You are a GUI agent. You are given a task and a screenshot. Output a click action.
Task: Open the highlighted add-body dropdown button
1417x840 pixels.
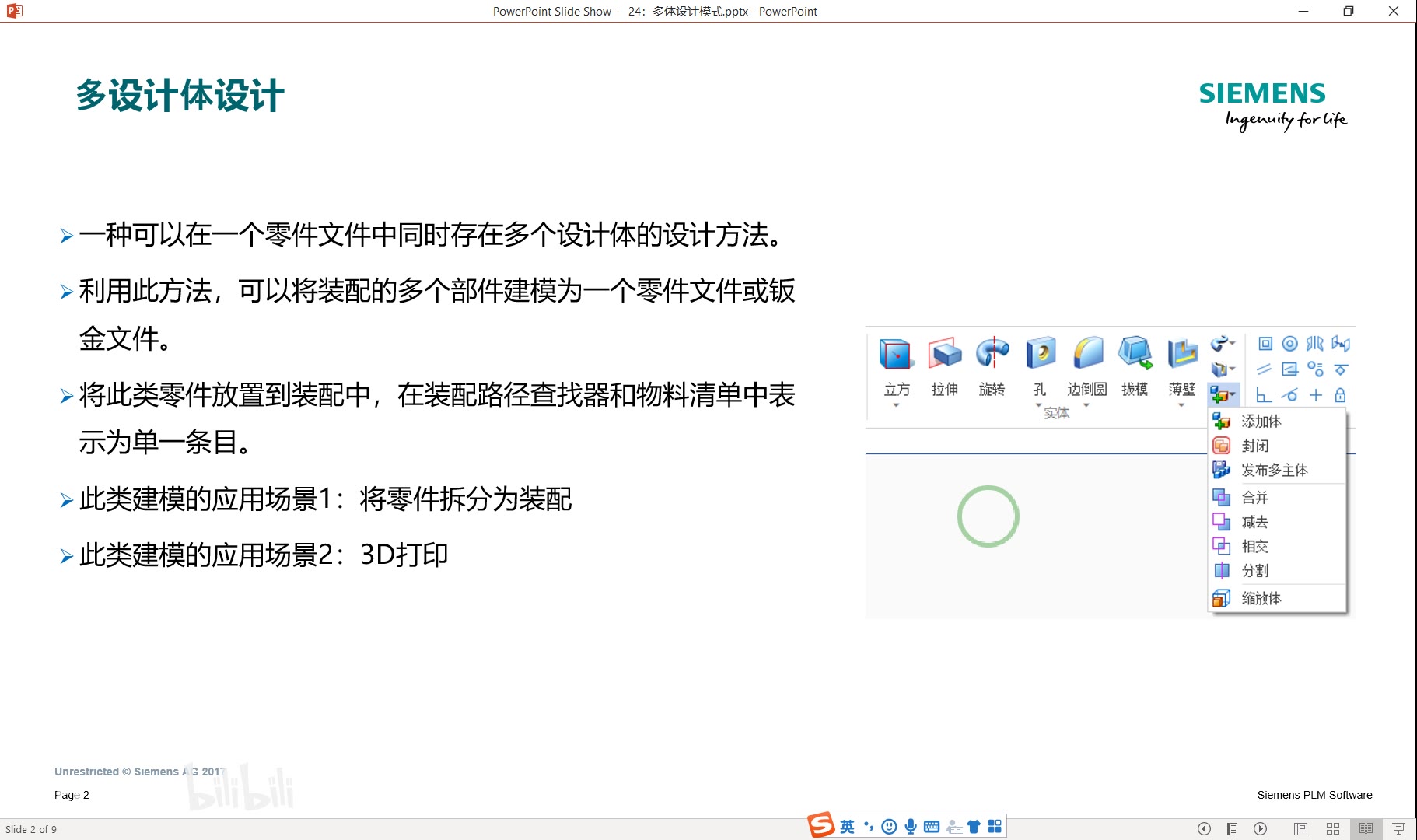coord(1223,395)
